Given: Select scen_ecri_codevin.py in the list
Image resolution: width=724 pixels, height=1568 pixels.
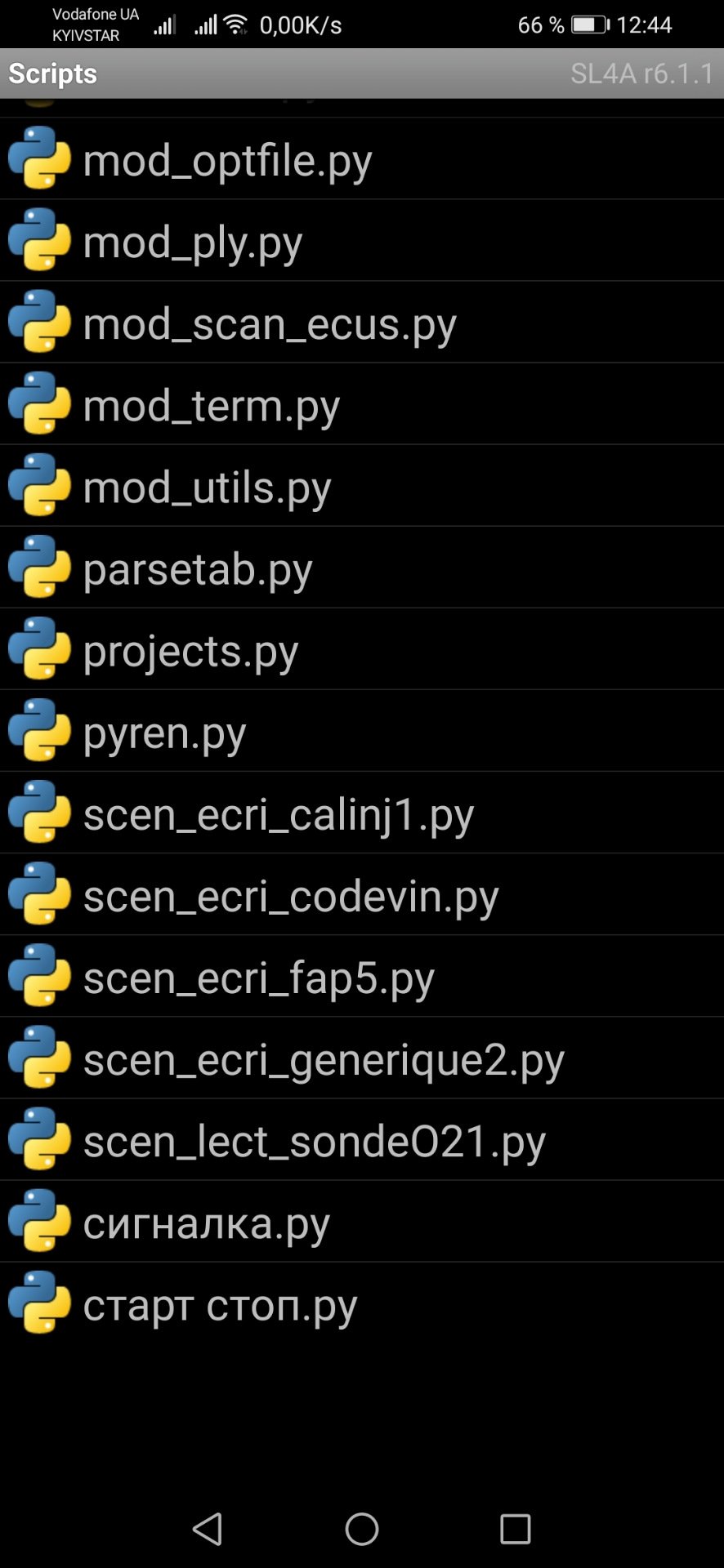Looking at the screenshot, I should (362, 894).
